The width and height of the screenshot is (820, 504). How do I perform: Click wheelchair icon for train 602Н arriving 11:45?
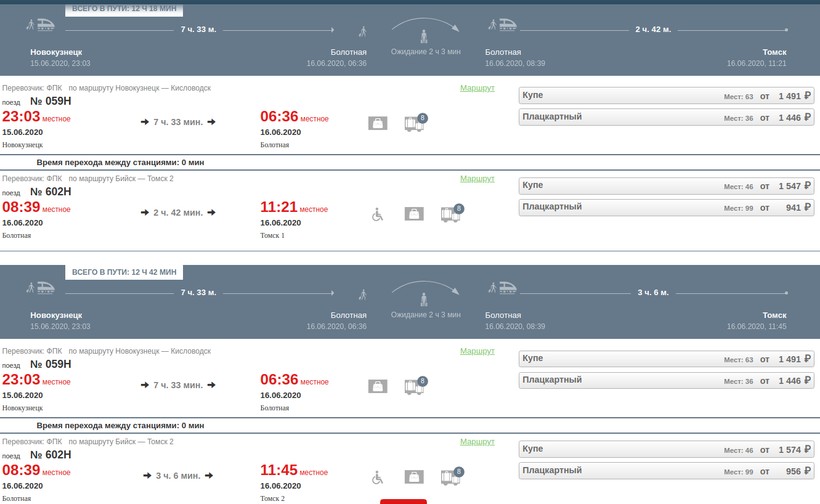(377, 477)
